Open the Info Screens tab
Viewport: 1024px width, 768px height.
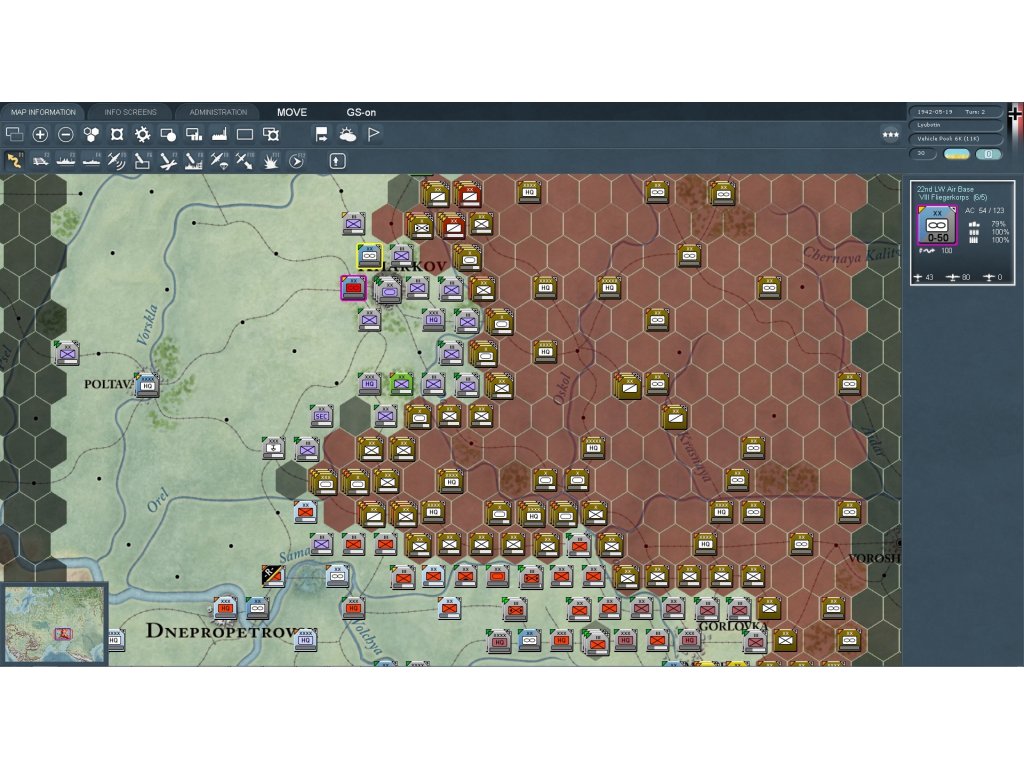[x=130, y=112]
